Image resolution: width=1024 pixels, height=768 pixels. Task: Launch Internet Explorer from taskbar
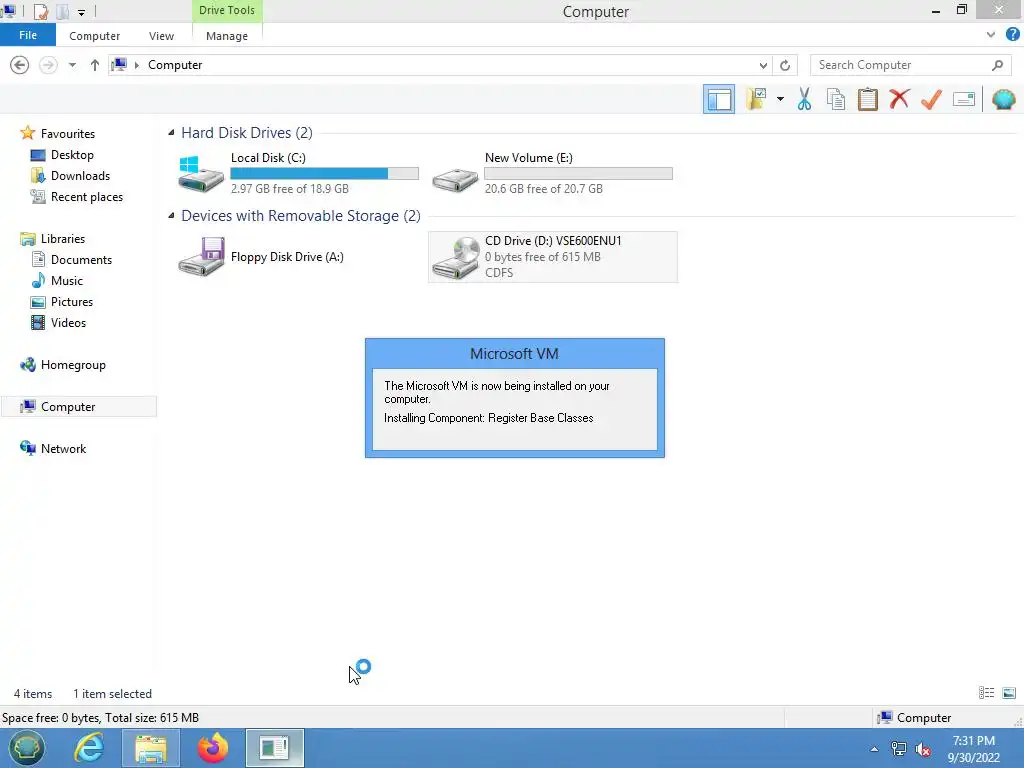coord(88,748)
